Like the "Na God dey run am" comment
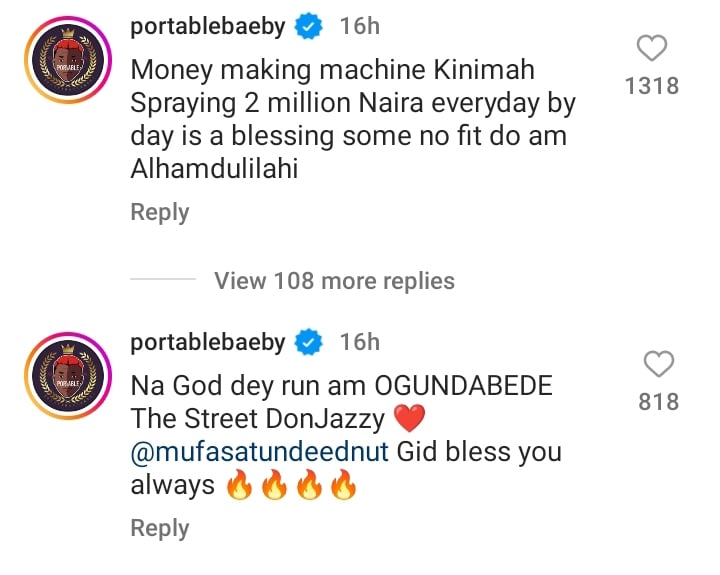The width and height of the screenshot is (720, 575). point(659,364)
